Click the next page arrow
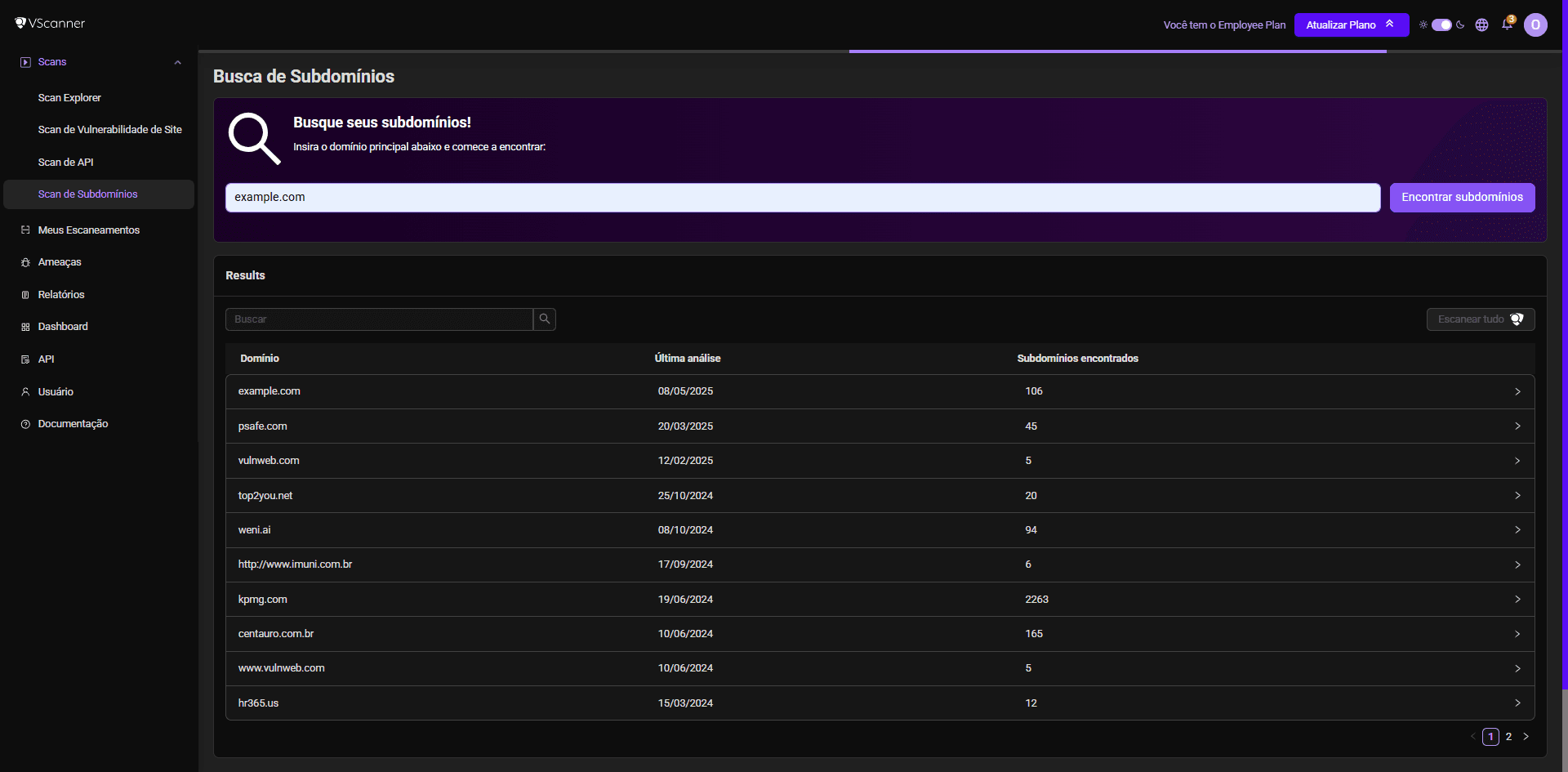This screenshot has width=1568, height=772. (1526, 737)
